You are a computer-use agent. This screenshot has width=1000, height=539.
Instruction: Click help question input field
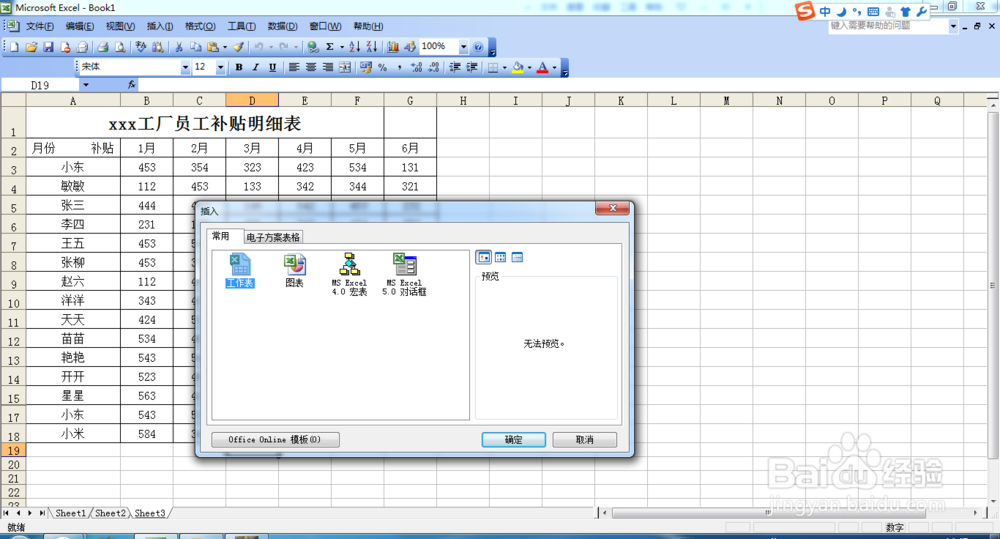888,26
